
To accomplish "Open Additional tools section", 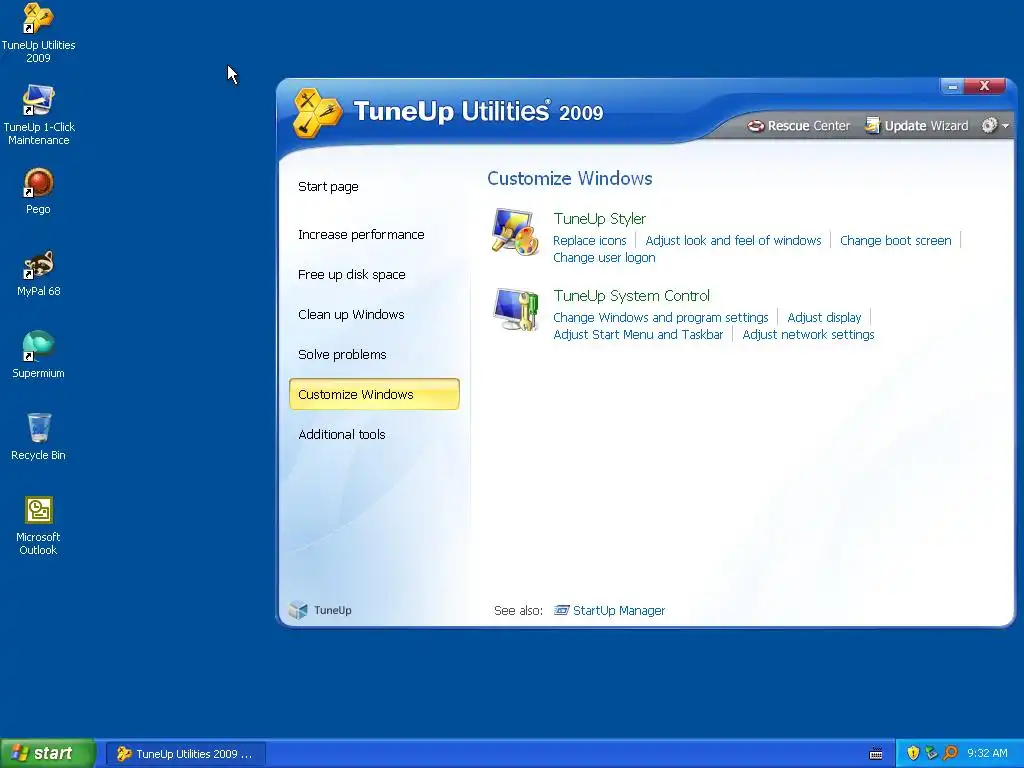I will (342, 434).
